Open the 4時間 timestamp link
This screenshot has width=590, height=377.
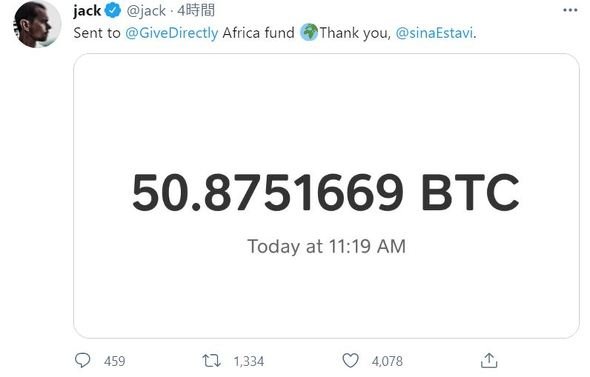196,11
